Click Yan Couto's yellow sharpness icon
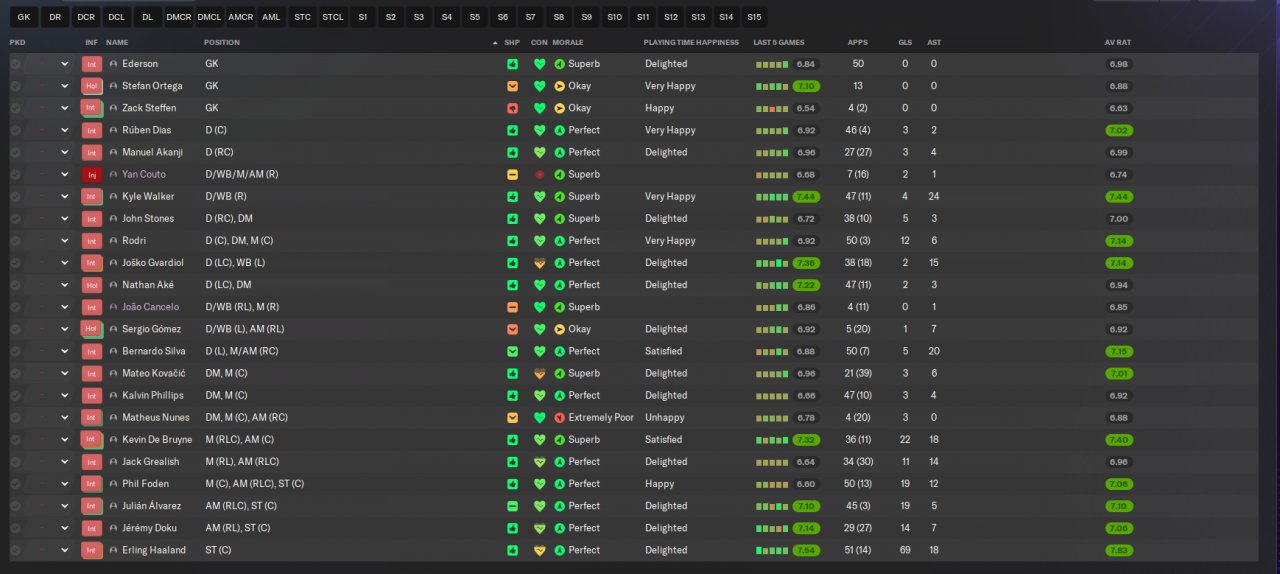 tap(512, 174)
